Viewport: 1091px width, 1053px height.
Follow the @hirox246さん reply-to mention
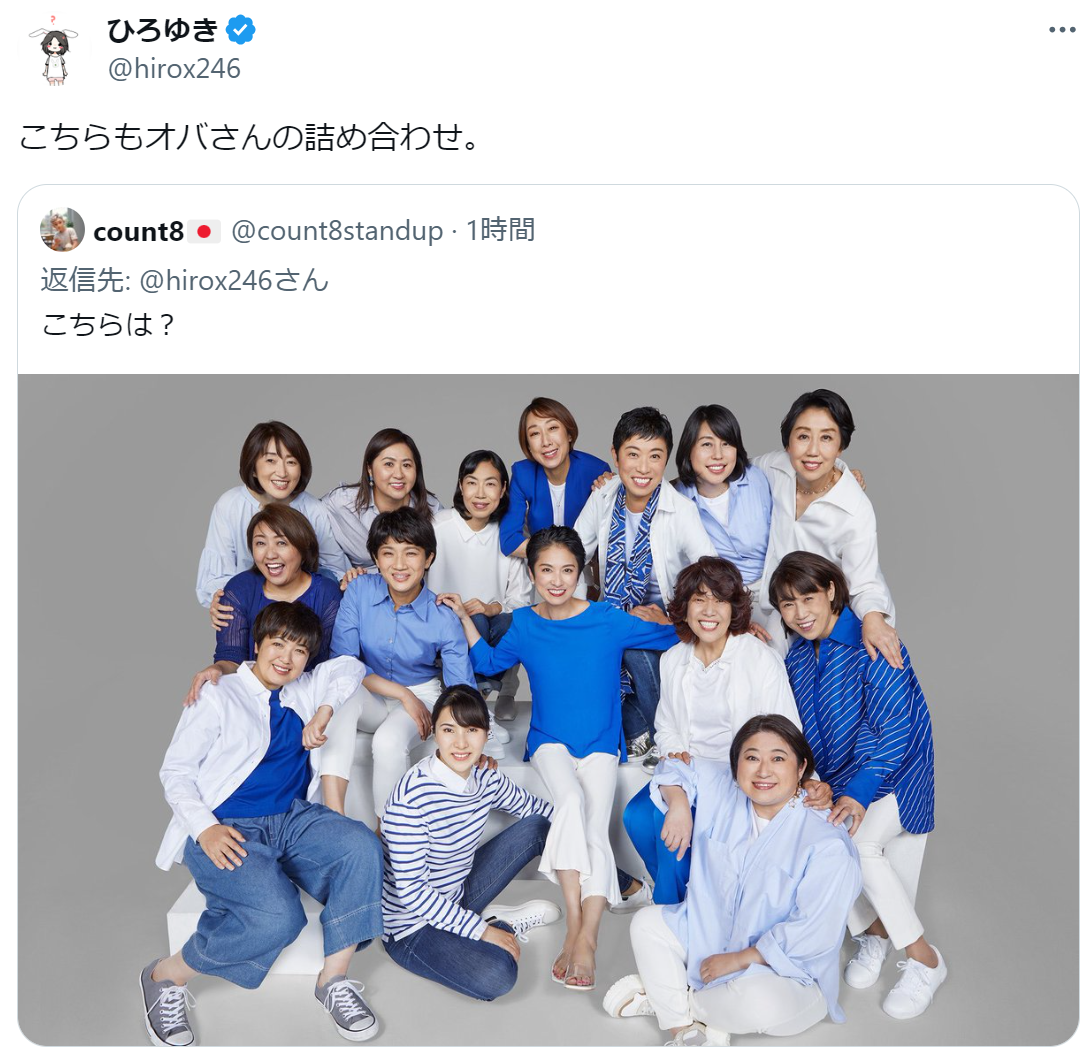(234, 280)
